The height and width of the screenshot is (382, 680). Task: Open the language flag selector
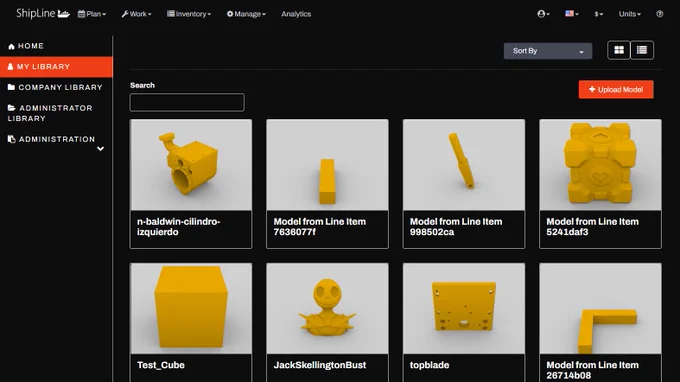coord(572,14)
